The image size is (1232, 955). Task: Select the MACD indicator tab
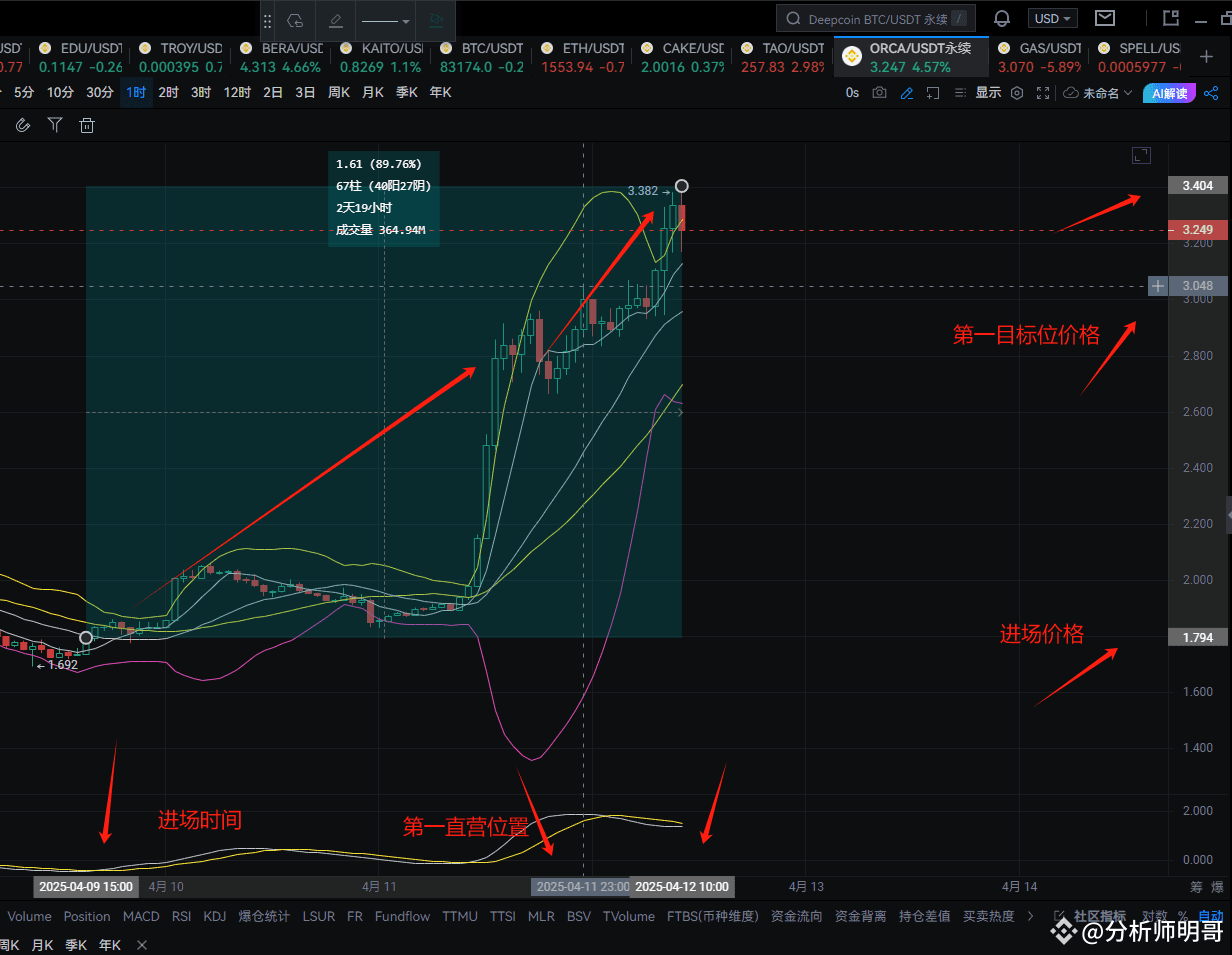pyautogui.click(x=141, y=916)
